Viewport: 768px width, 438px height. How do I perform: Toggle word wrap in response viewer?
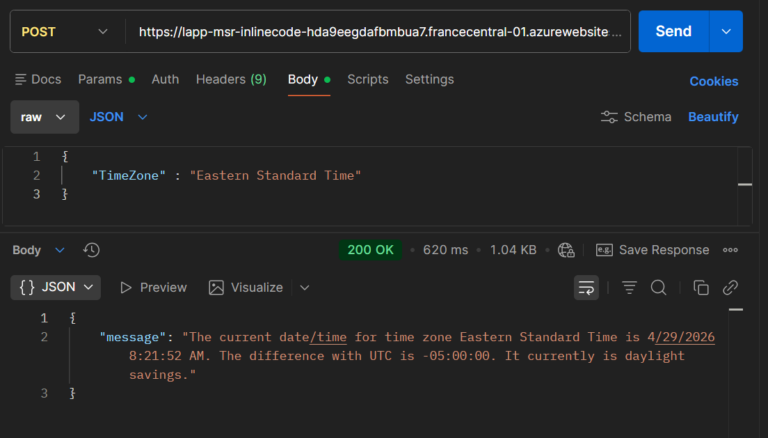point(586,288)
